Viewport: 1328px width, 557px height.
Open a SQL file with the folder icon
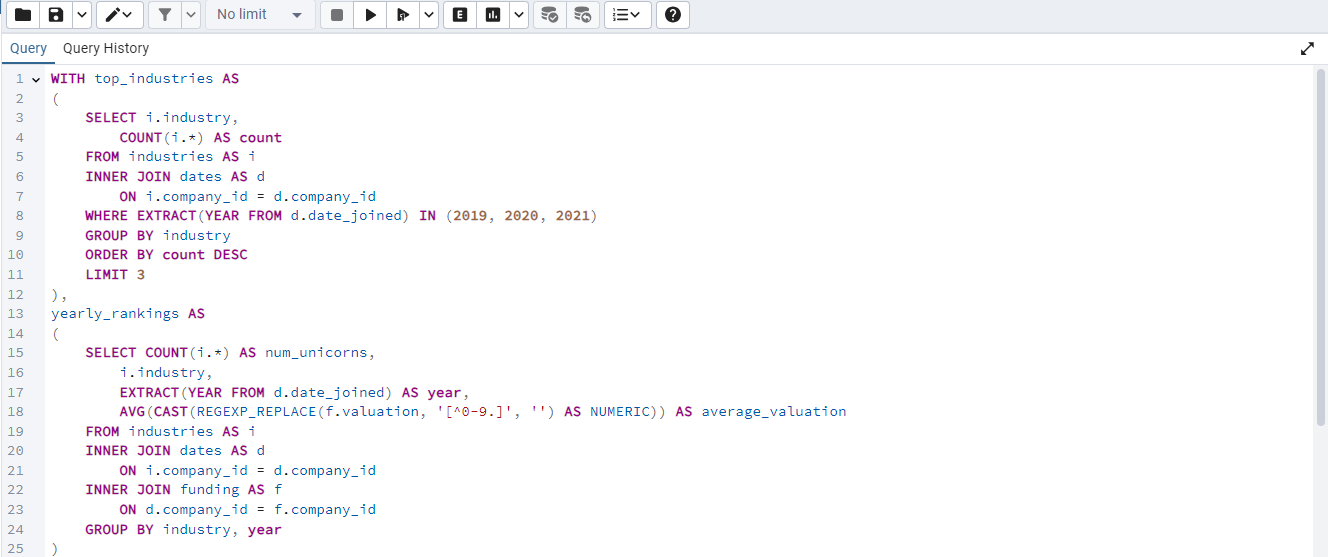22,15
